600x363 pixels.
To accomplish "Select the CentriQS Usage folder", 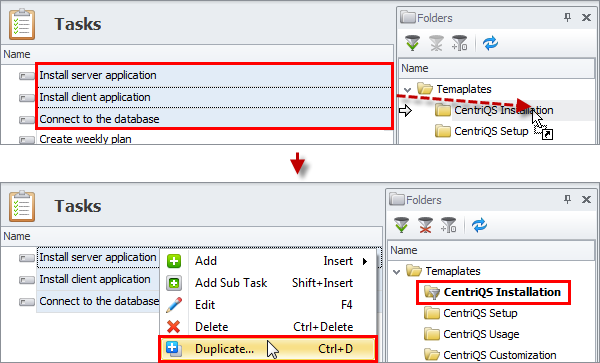I will pos(481,334).
